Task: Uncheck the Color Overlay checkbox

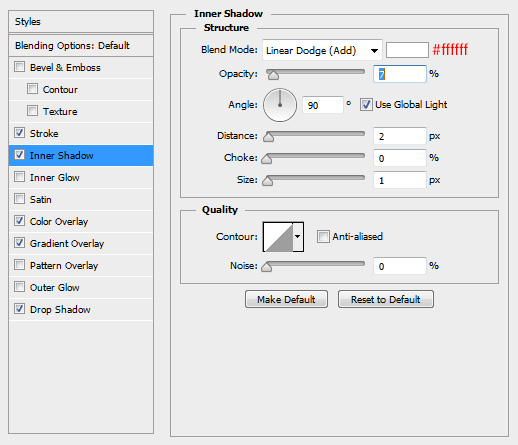Action: coord(19,221)
